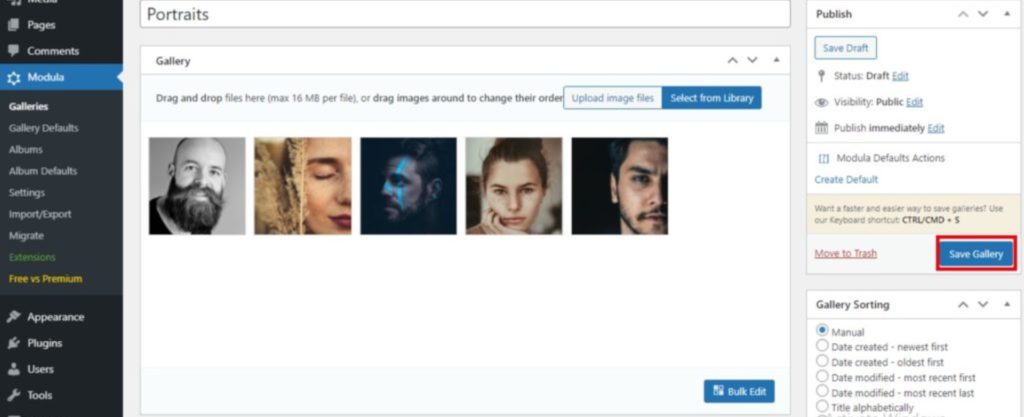The height and width of the screenshot is (417, 1024).
Task: Collapse the Publish panel toggle arrow
Action: [x=1004, y=14]
